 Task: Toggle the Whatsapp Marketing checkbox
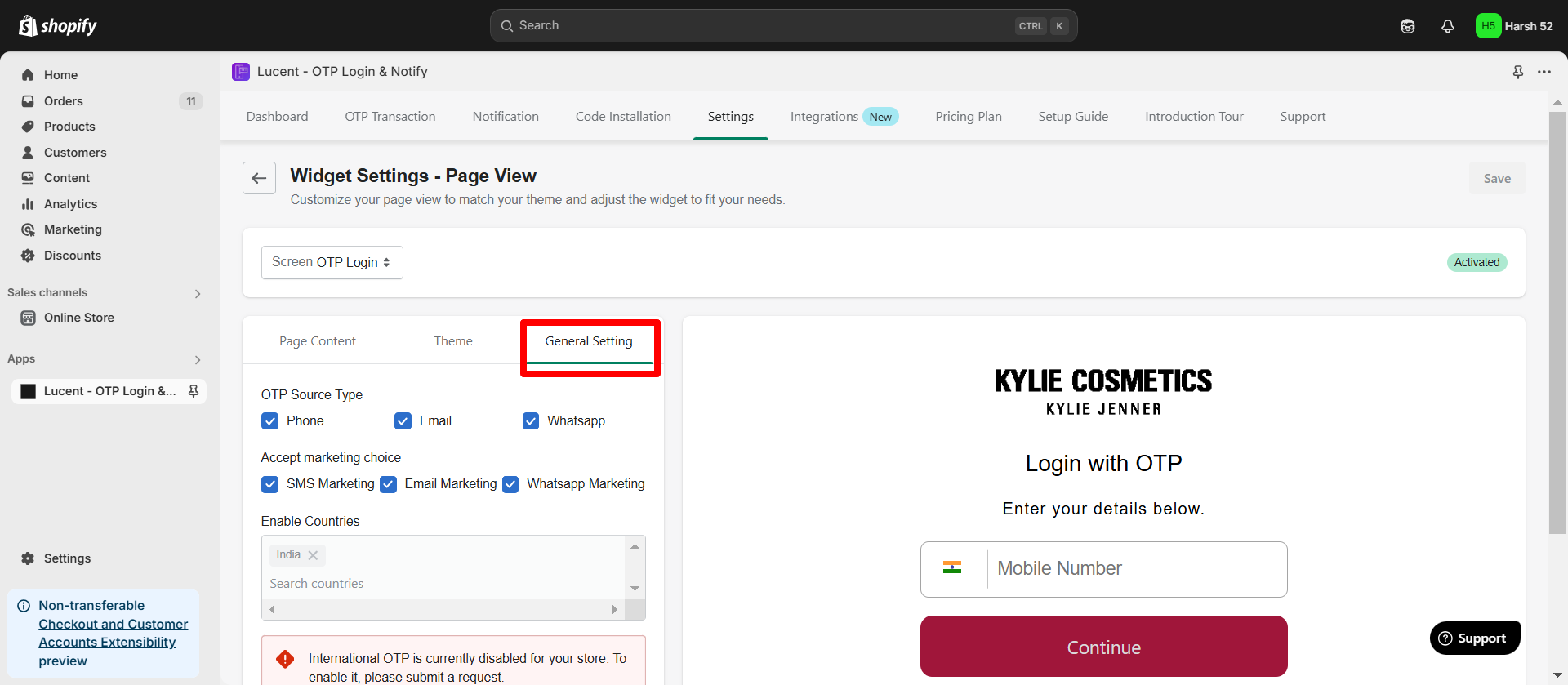coord(510,484)
